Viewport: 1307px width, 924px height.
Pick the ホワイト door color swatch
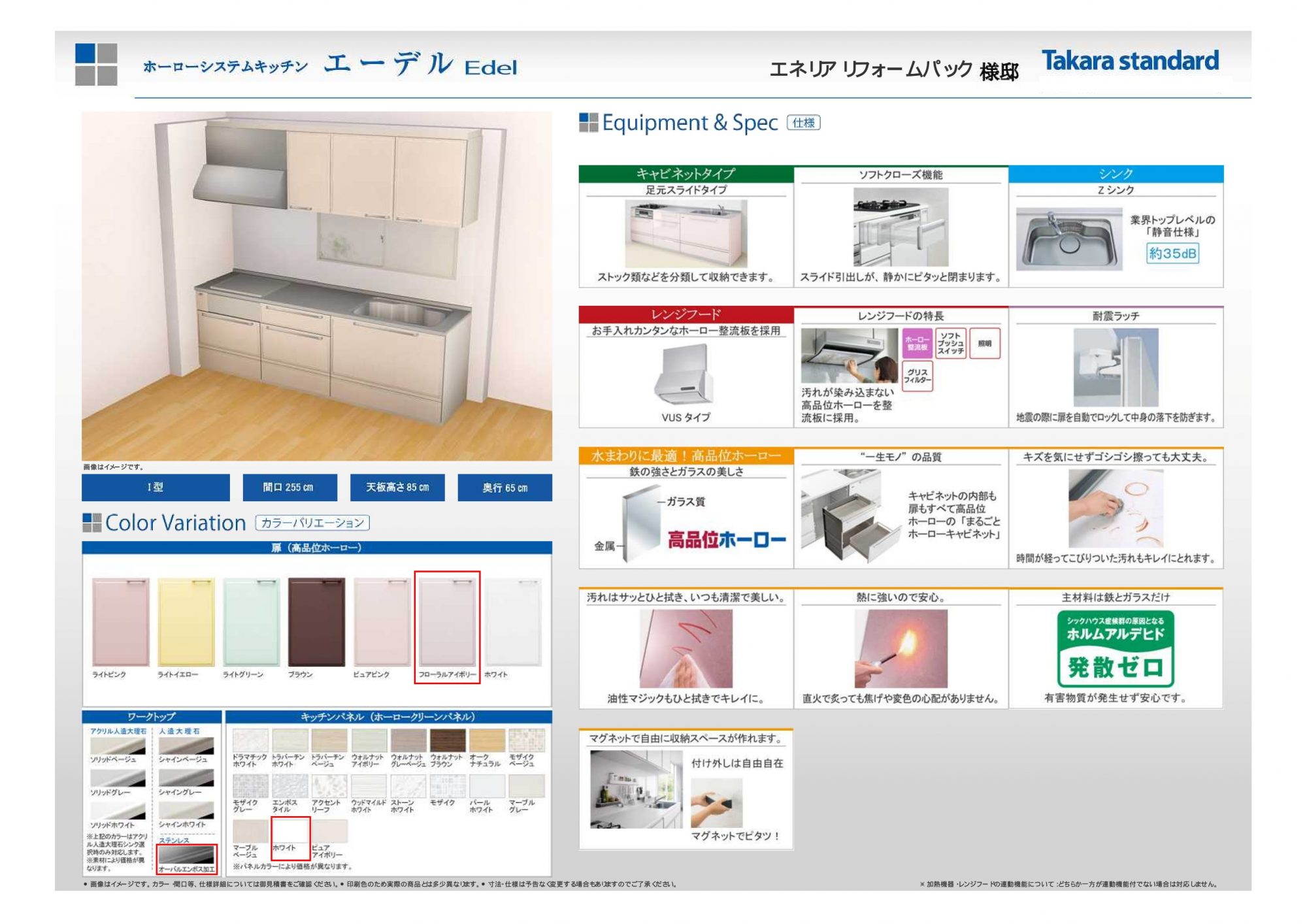point(513,622)
